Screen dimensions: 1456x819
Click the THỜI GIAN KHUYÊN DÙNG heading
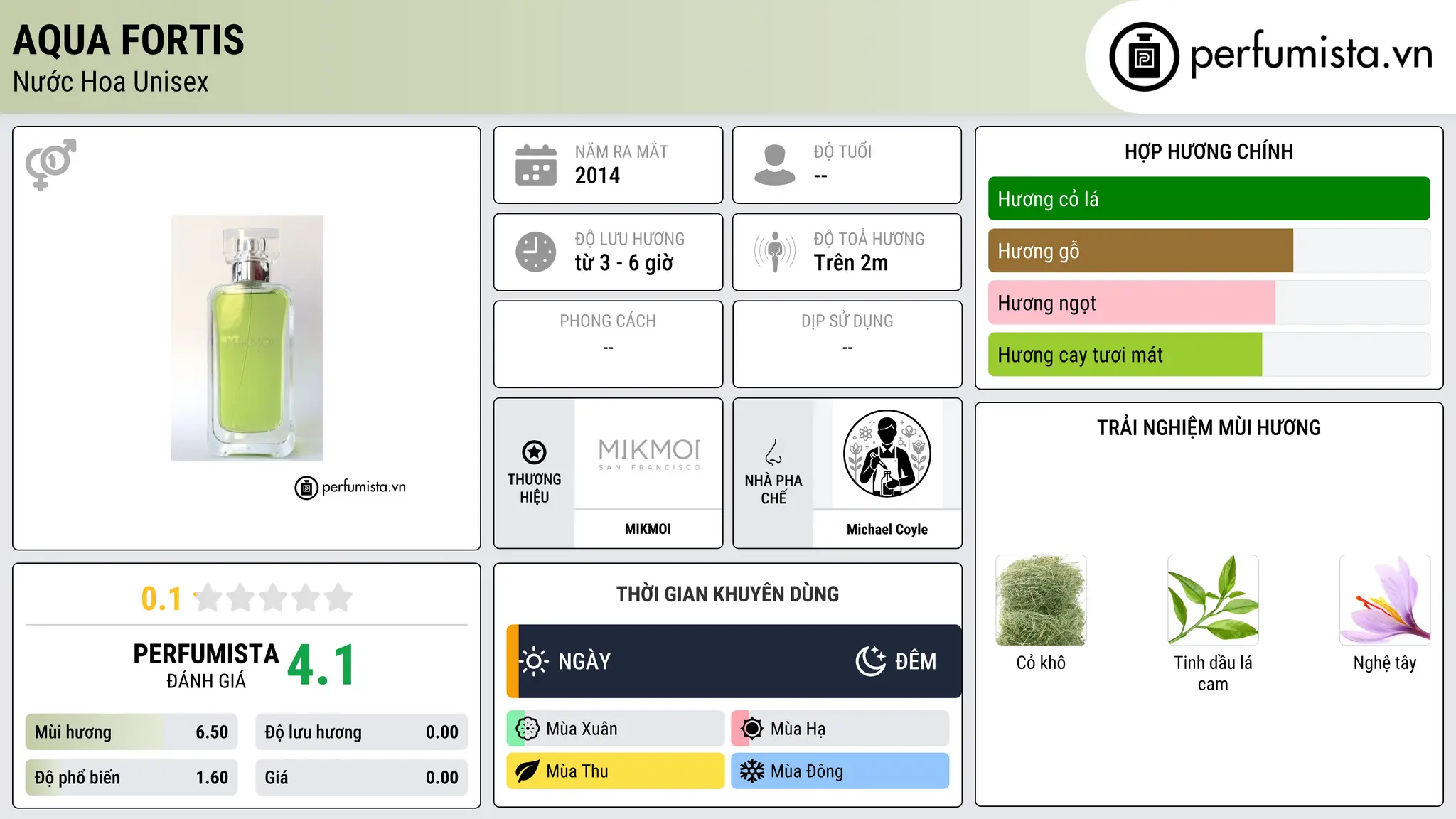pyautogui.click(x=728, y=594)
